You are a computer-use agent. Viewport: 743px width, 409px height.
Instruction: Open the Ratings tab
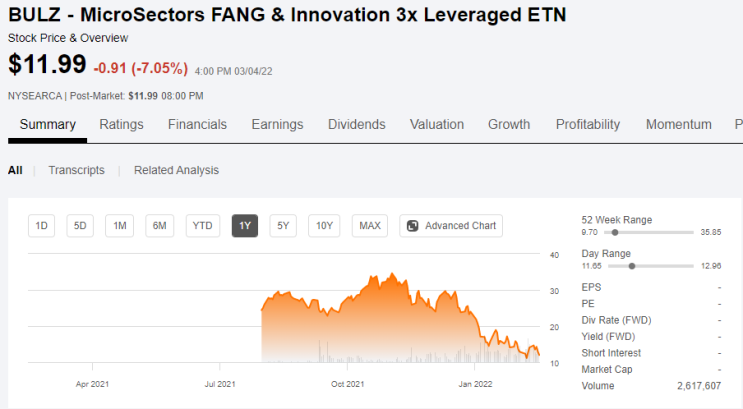tap(121, 124)
